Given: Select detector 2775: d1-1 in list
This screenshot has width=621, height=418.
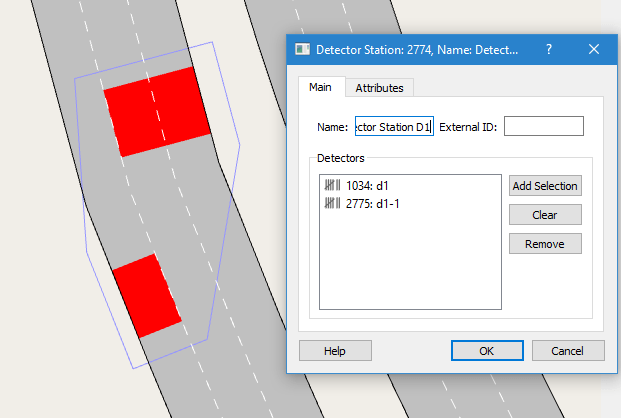Looking at the screenshot, I should click(x=410, y=203).
